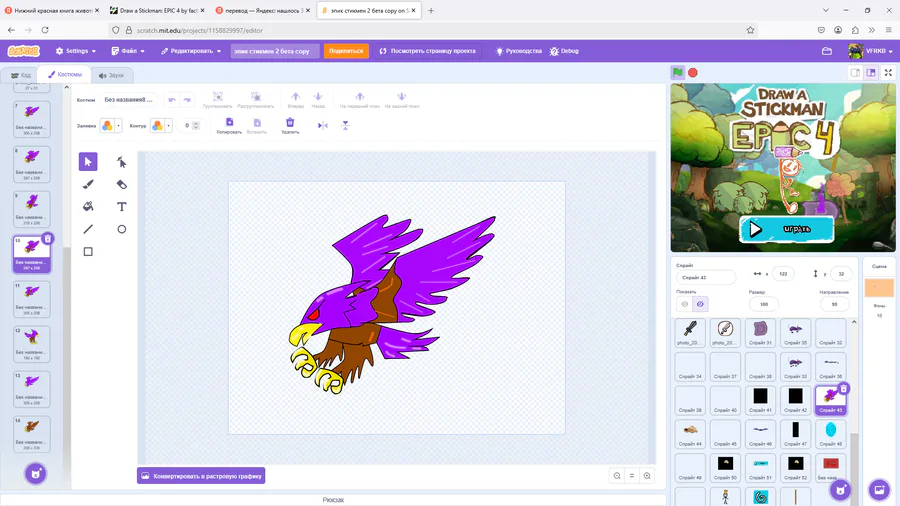Open the Файл menu

tap(128, 51)
